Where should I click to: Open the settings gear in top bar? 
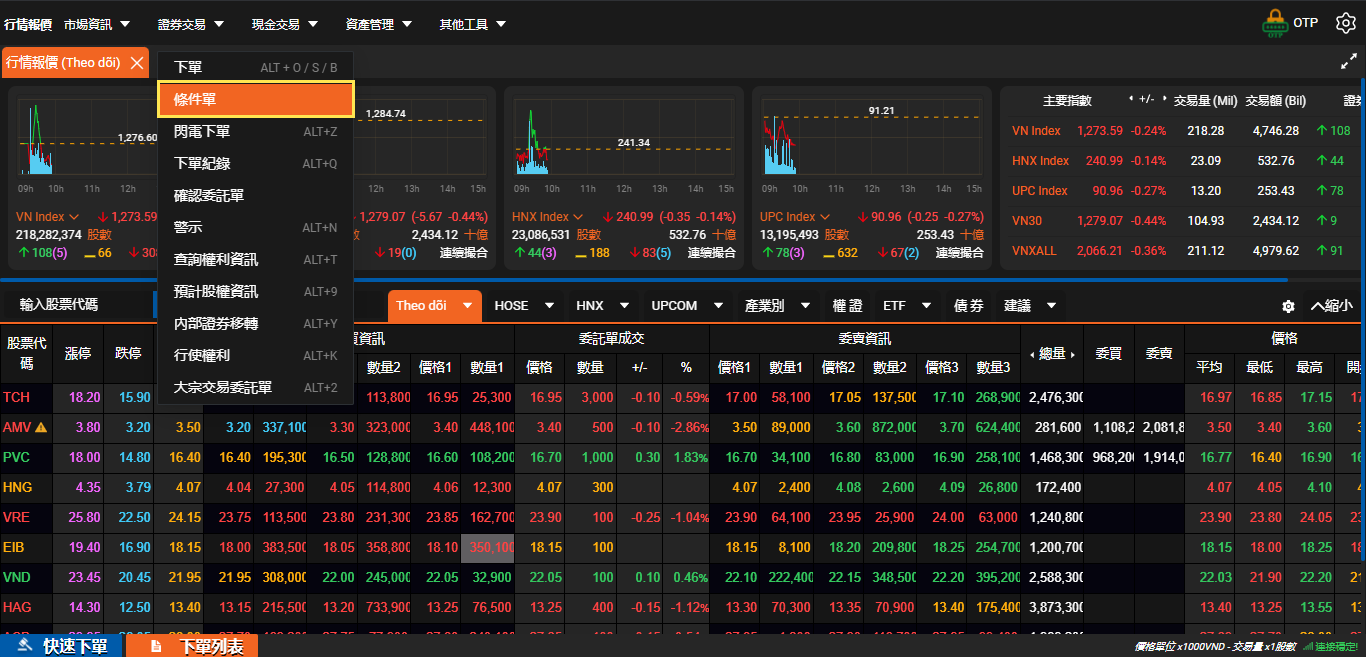coord(1345,24)
